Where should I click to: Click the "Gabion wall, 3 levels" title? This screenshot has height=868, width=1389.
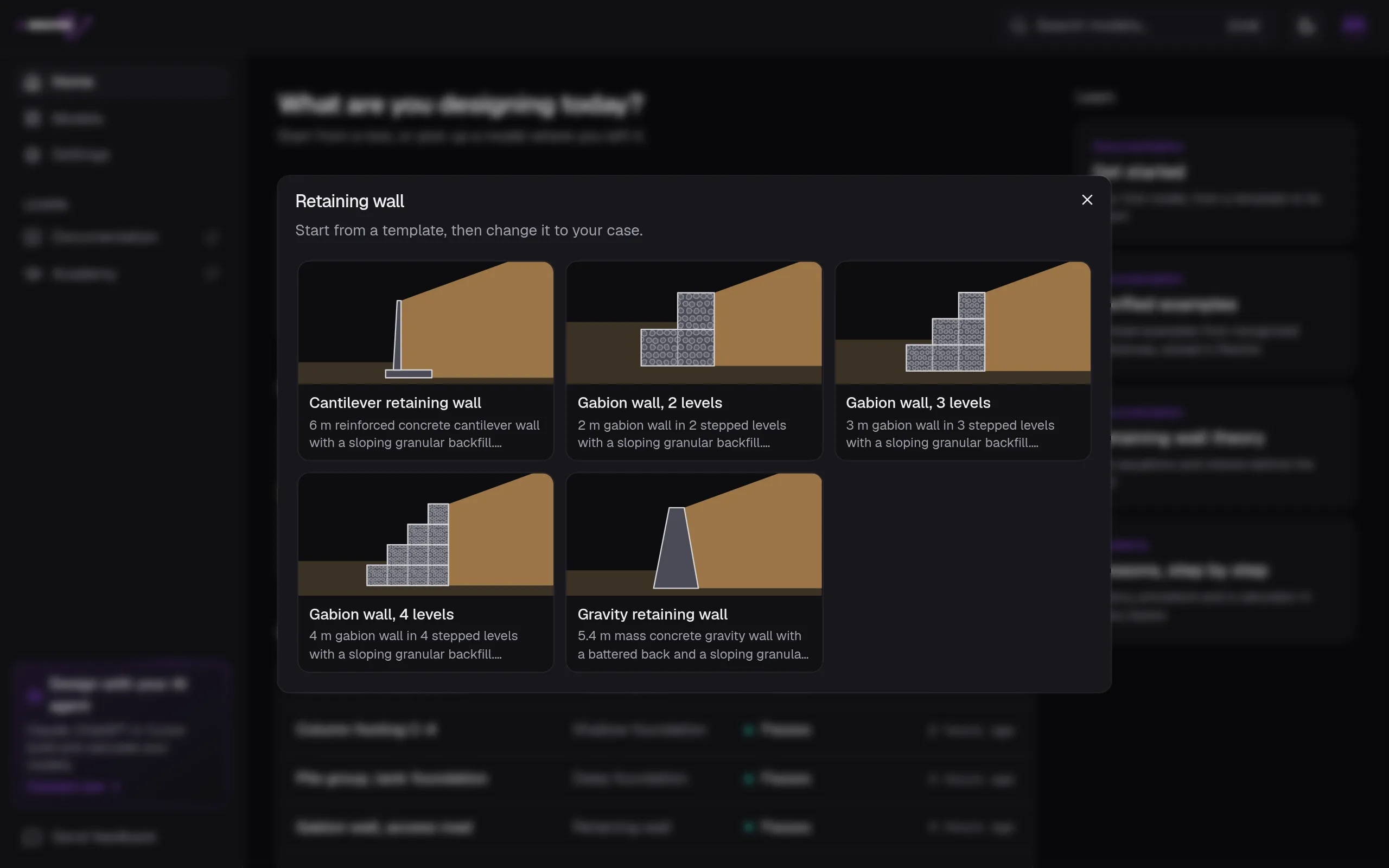click(918, 403)
